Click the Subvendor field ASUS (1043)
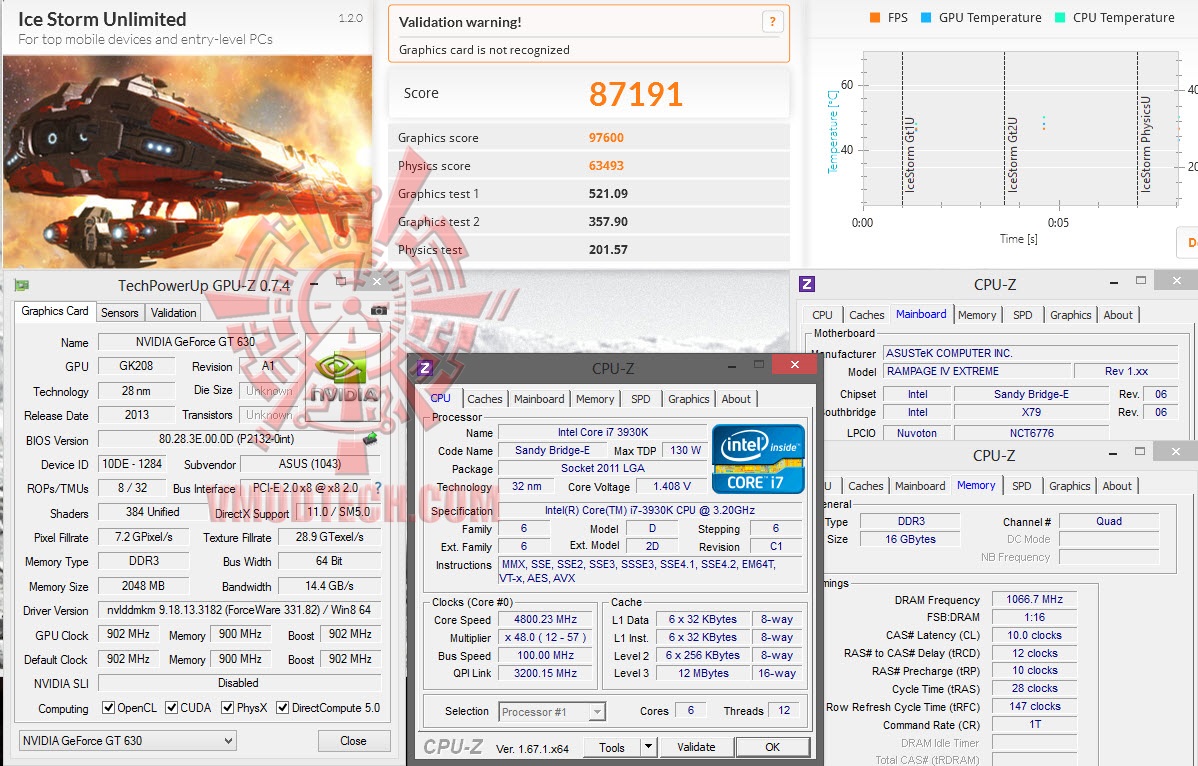This screenshot has width=1198, height=766. pos(310,464)
